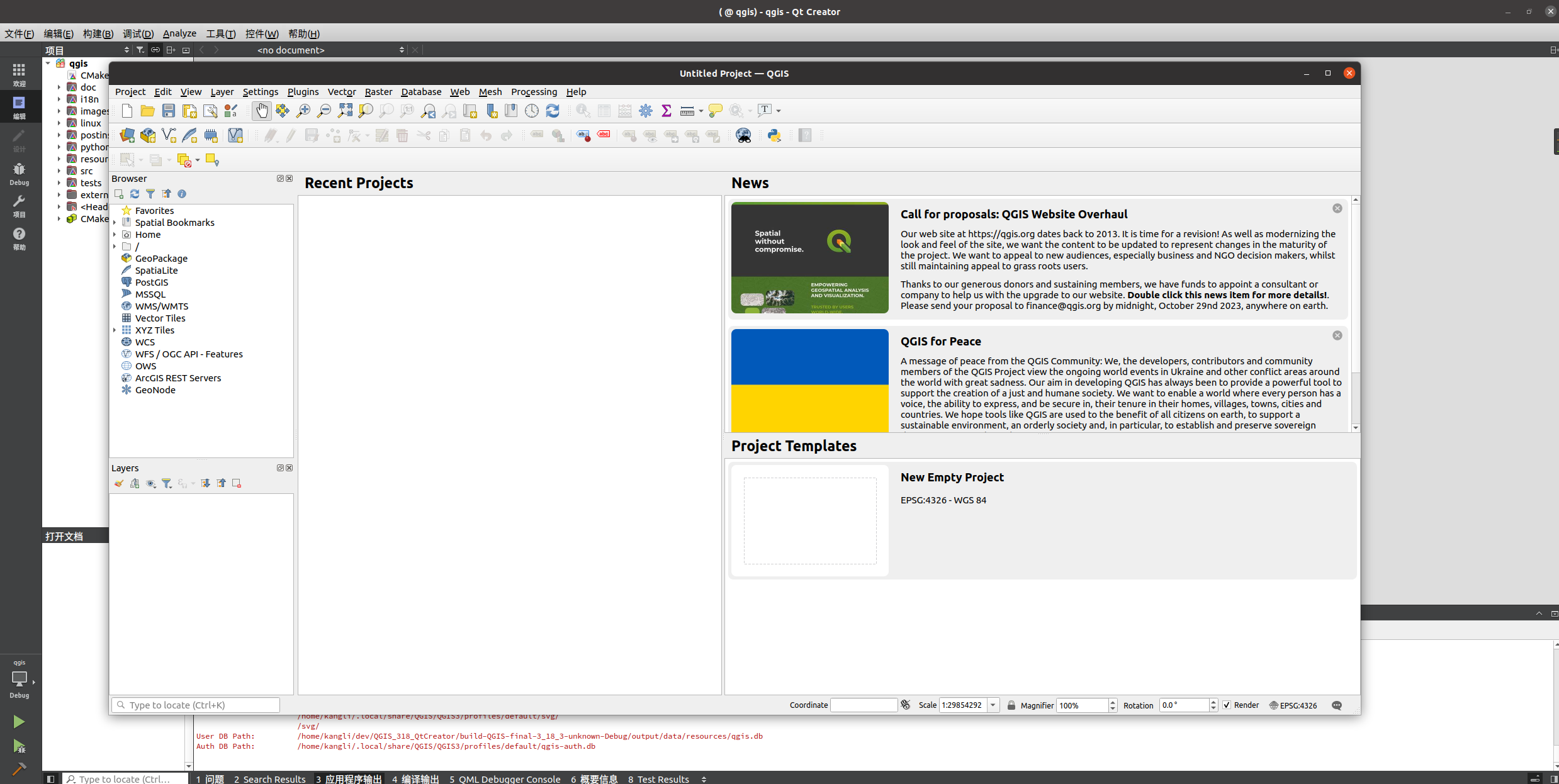Create a new project with the blank page icon

pyautogui.click(x=127, y=111)
